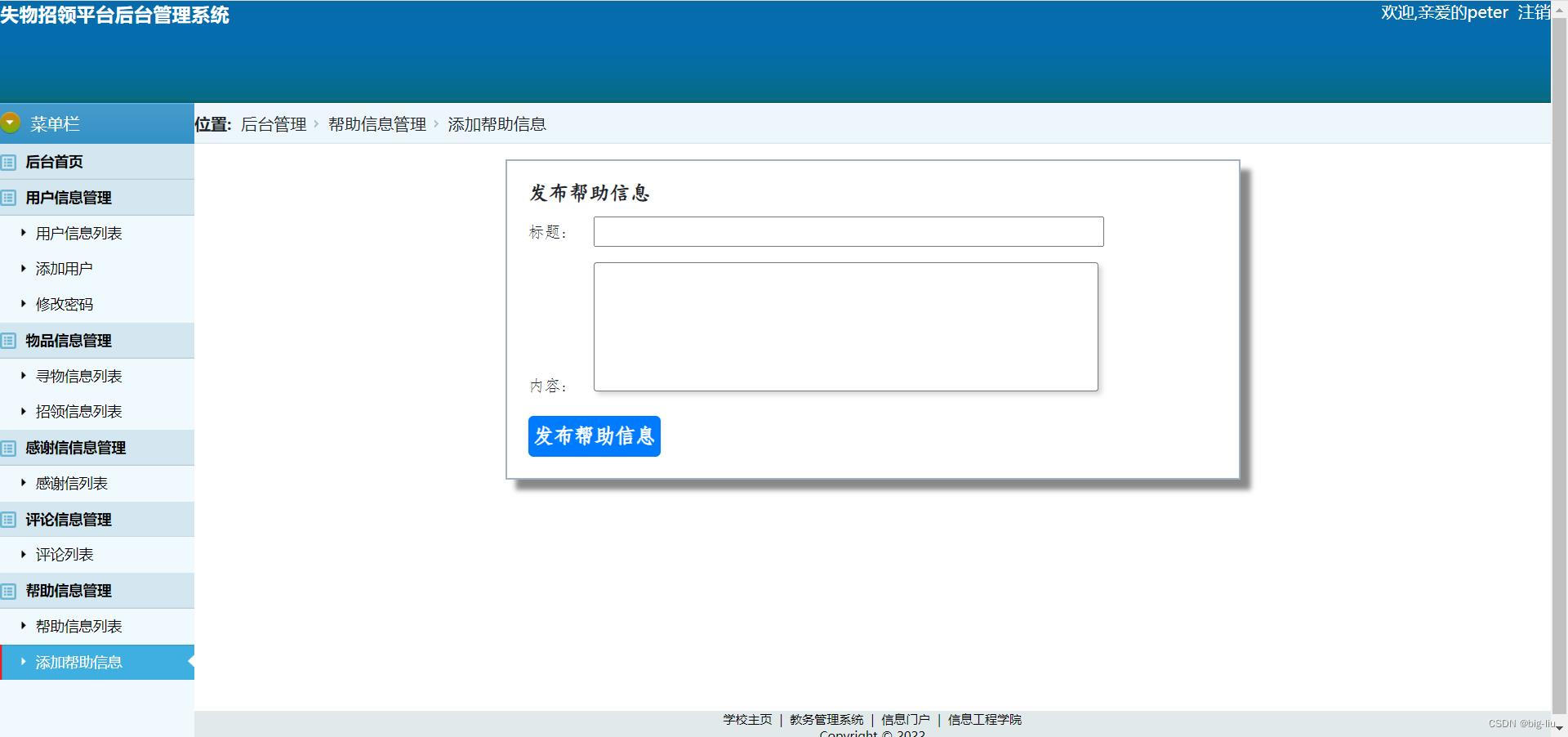Click the 菜单栏 sidebar header
This screenshot has width=1568, height=737.
97,123
